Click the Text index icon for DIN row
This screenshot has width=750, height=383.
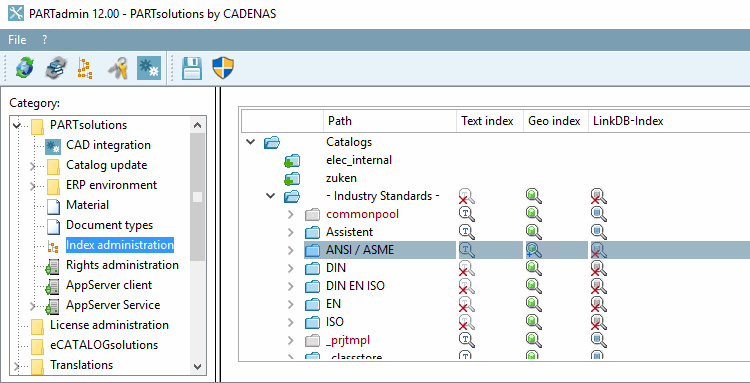point(466,268)
